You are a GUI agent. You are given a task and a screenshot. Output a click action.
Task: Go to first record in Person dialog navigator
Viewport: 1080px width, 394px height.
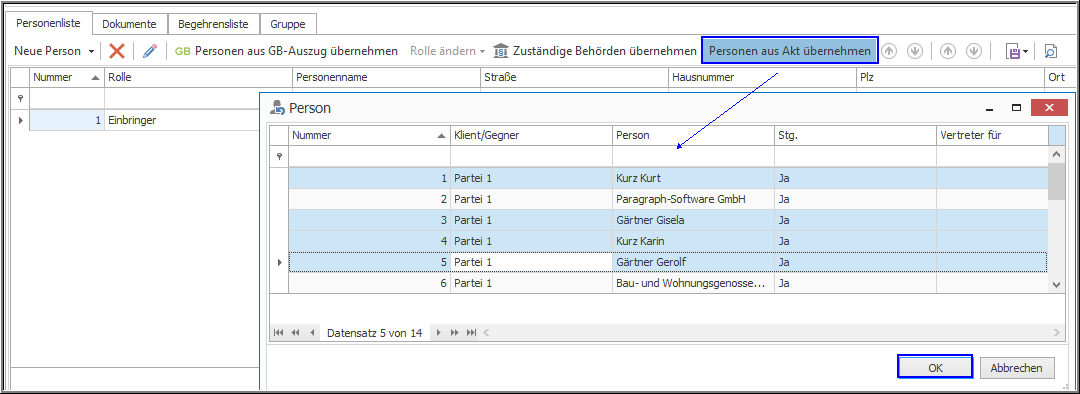point(279,333)
